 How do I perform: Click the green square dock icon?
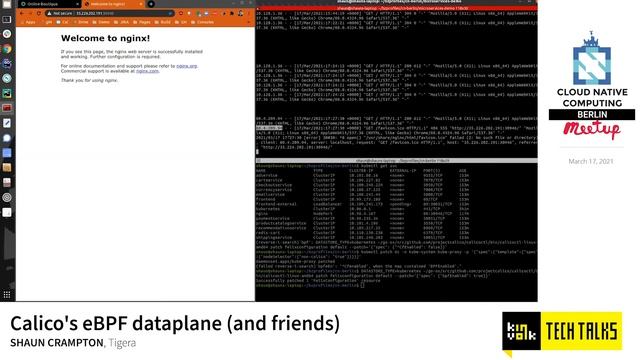point(7,93)
